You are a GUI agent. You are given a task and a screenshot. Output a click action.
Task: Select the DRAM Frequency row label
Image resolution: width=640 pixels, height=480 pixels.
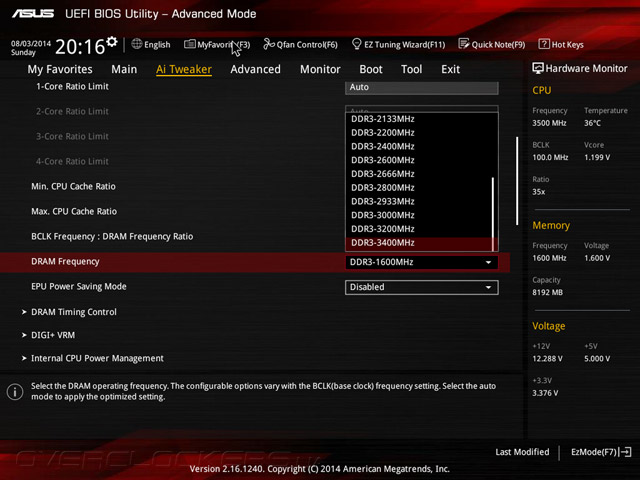pyautogui.click(x=65, y=262)
